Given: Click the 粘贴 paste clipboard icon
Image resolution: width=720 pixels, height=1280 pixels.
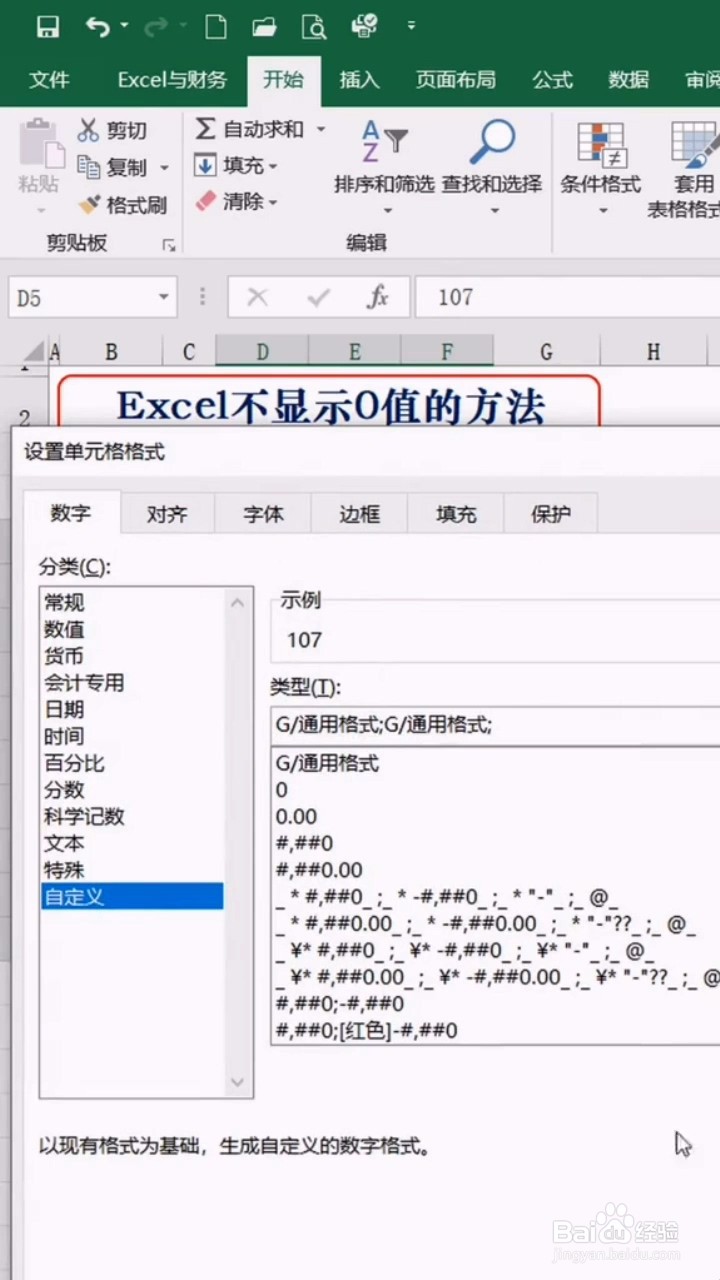Looking at the screenshot, I should coord(40,143).
